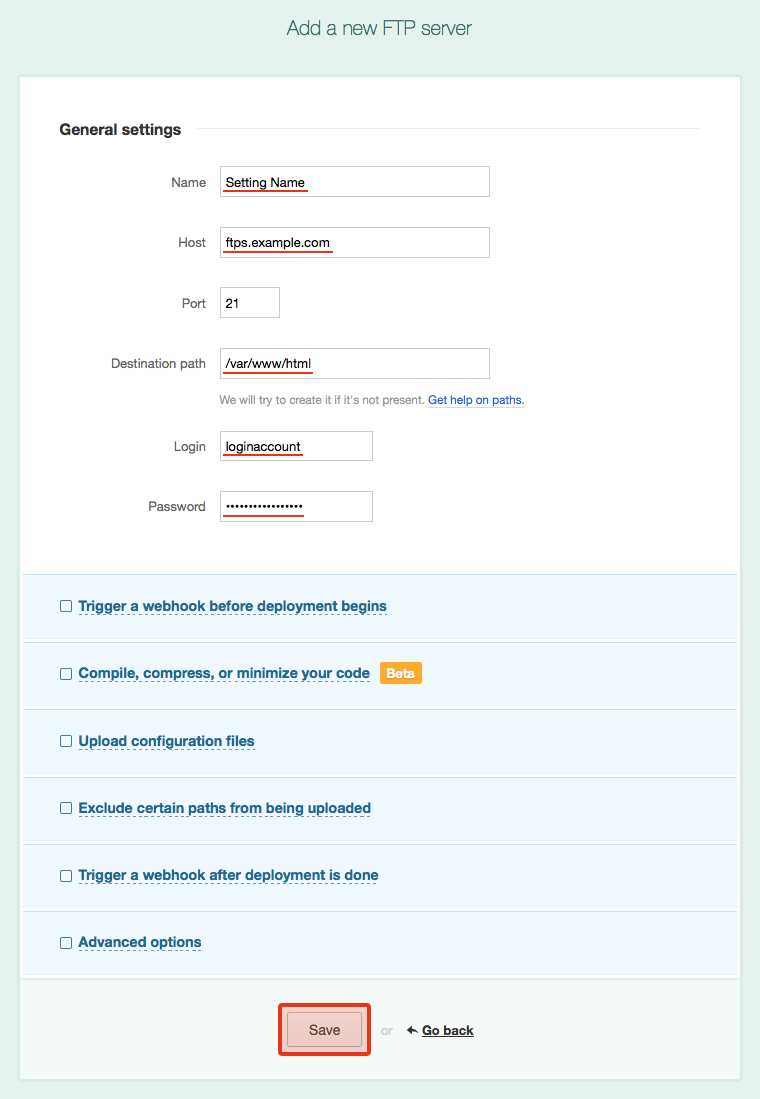Expand the Advanced options section

coord(140,942)
